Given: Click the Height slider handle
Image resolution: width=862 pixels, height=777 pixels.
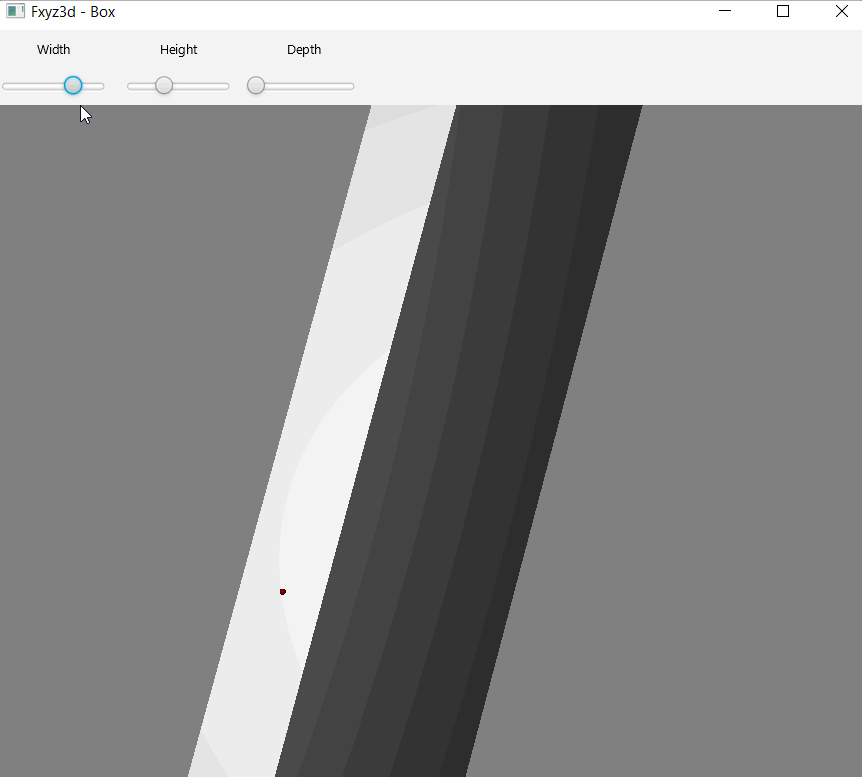Looking at the screenshot, I should coord(163,85).
